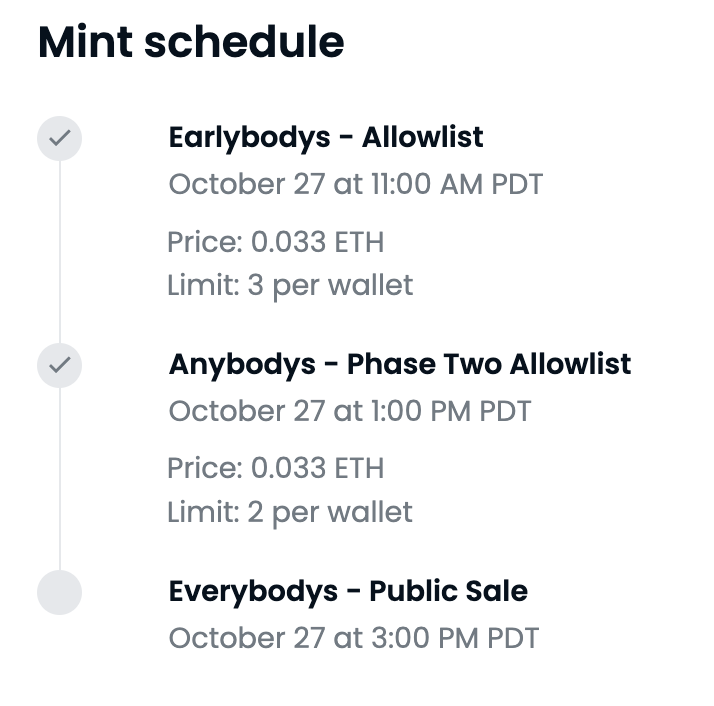
Task: Select the Anybodys - Phase Two Allowlist title
Action: pos(400,364)
